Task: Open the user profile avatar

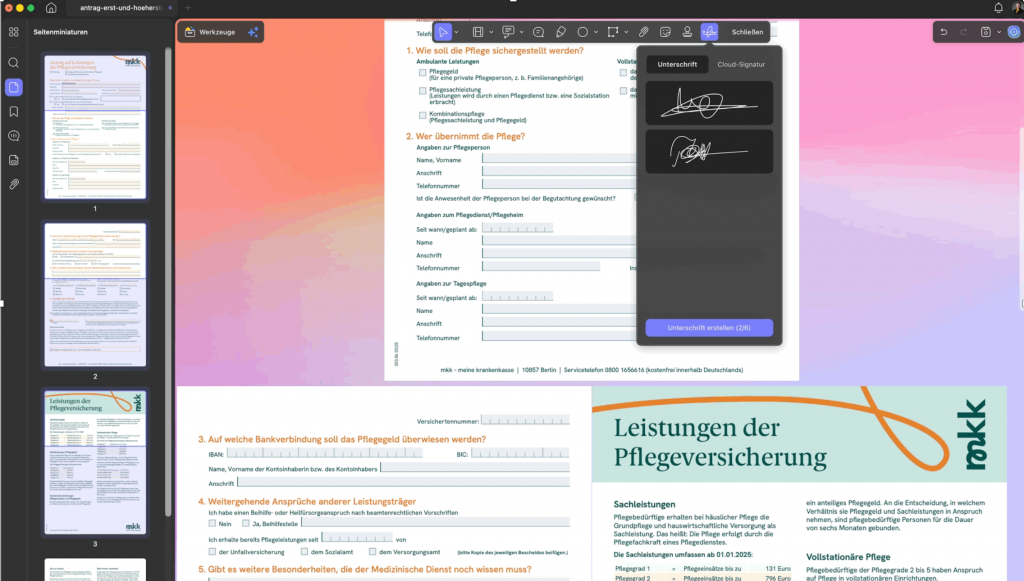Action: [x=1017, y=8]
